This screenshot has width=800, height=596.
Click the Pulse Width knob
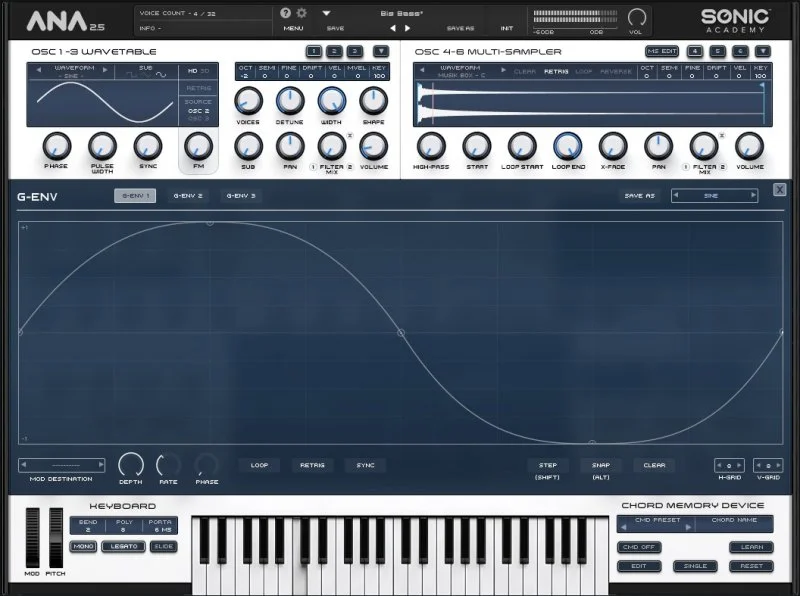[x=102, y=146]
